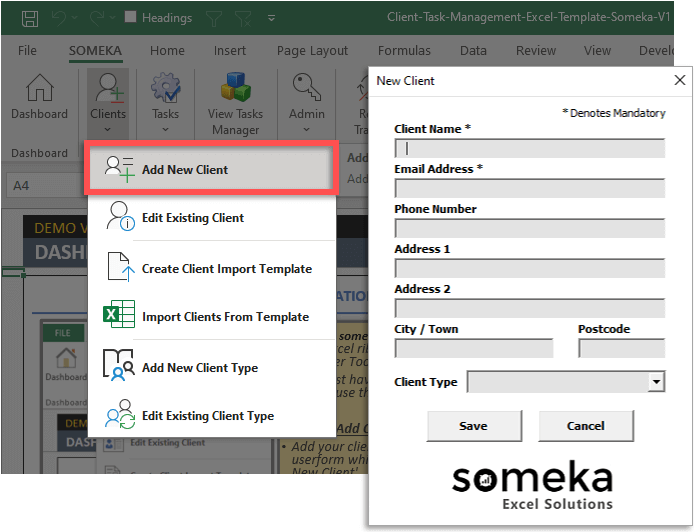The width and height of the screenshot is (694, 532).
Task: Click the import template document arrow icon
Action: click(121, 267)
